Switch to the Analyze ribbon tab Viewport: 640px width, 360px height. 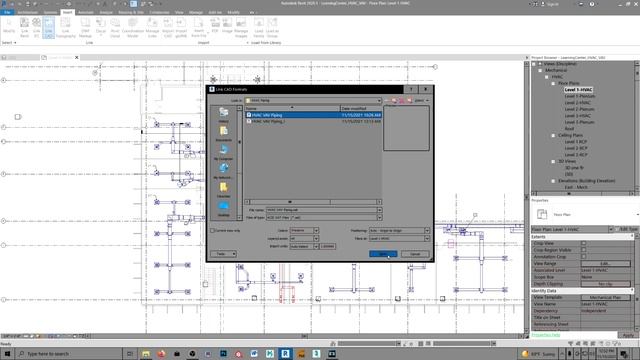point(106,12)
